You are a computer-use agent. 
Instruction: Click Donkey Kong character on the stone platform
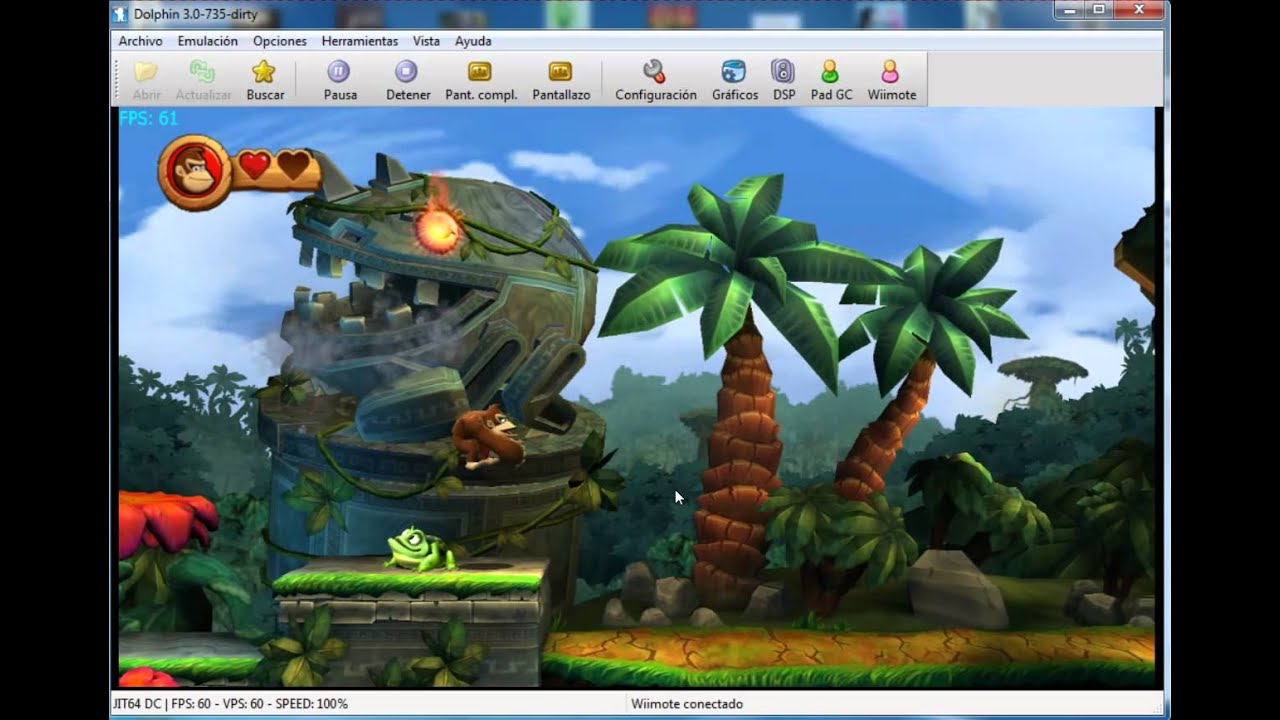tap(489, 437)
